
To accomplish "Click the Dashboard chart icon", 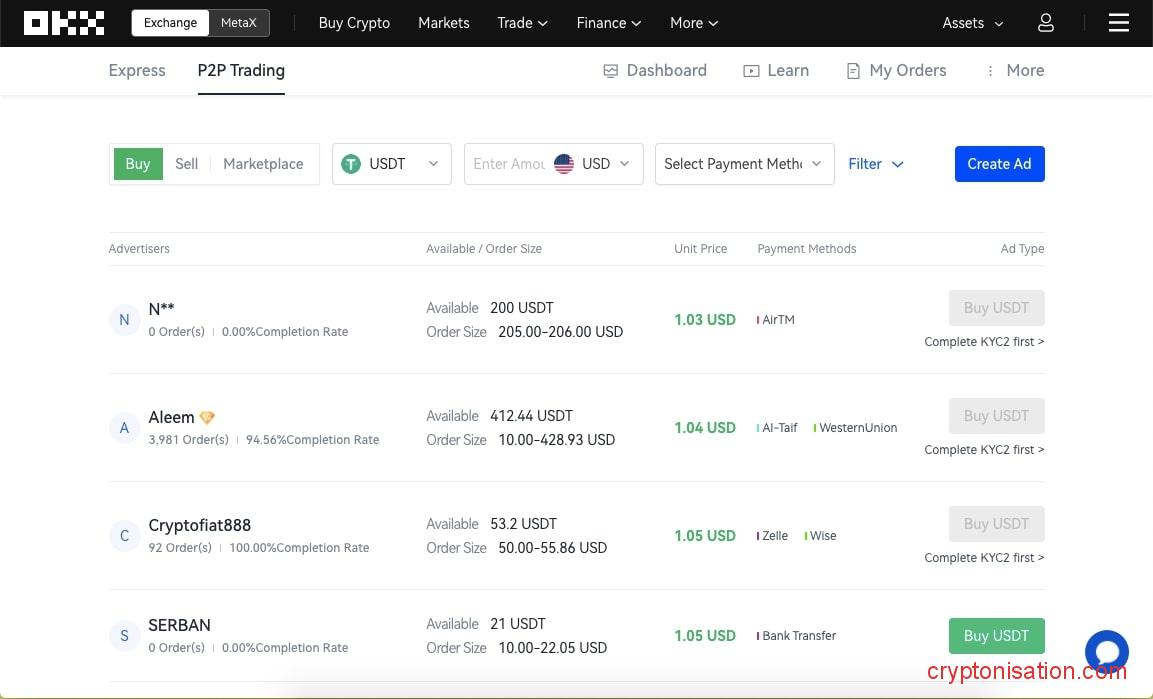I will coord(611,71).
